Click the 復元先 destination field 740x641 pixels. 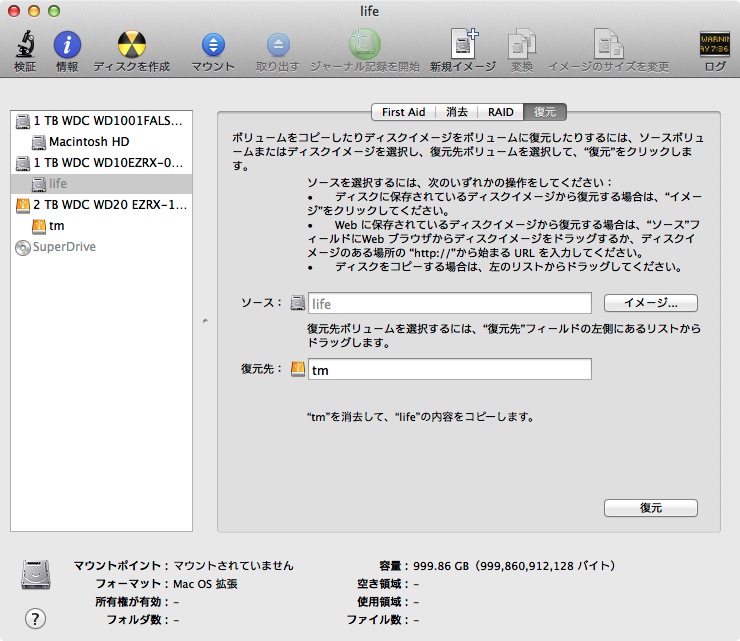click(x=449, y=370)
